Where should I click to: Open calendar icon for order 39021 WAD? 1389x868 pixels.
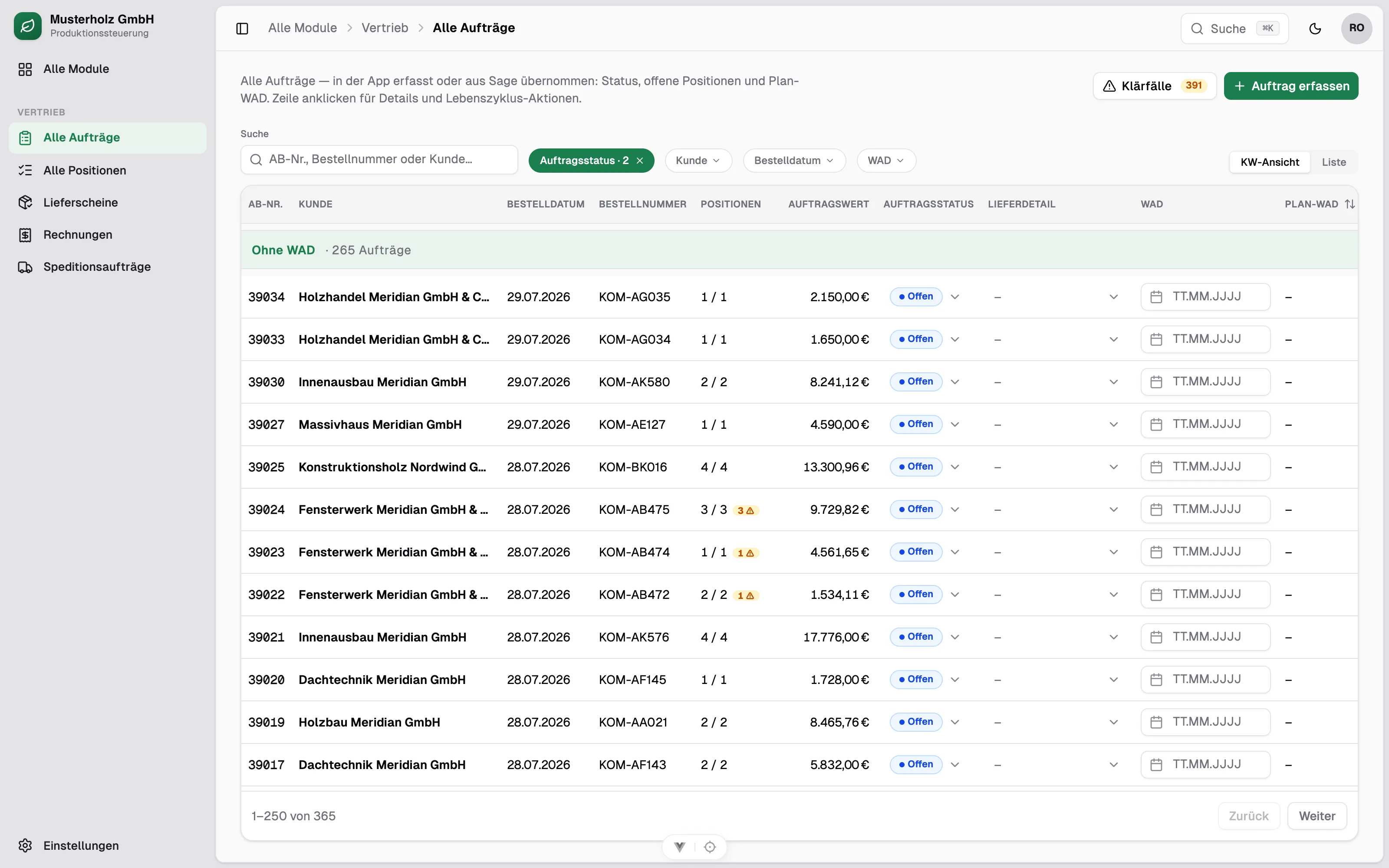point(1156,637)
